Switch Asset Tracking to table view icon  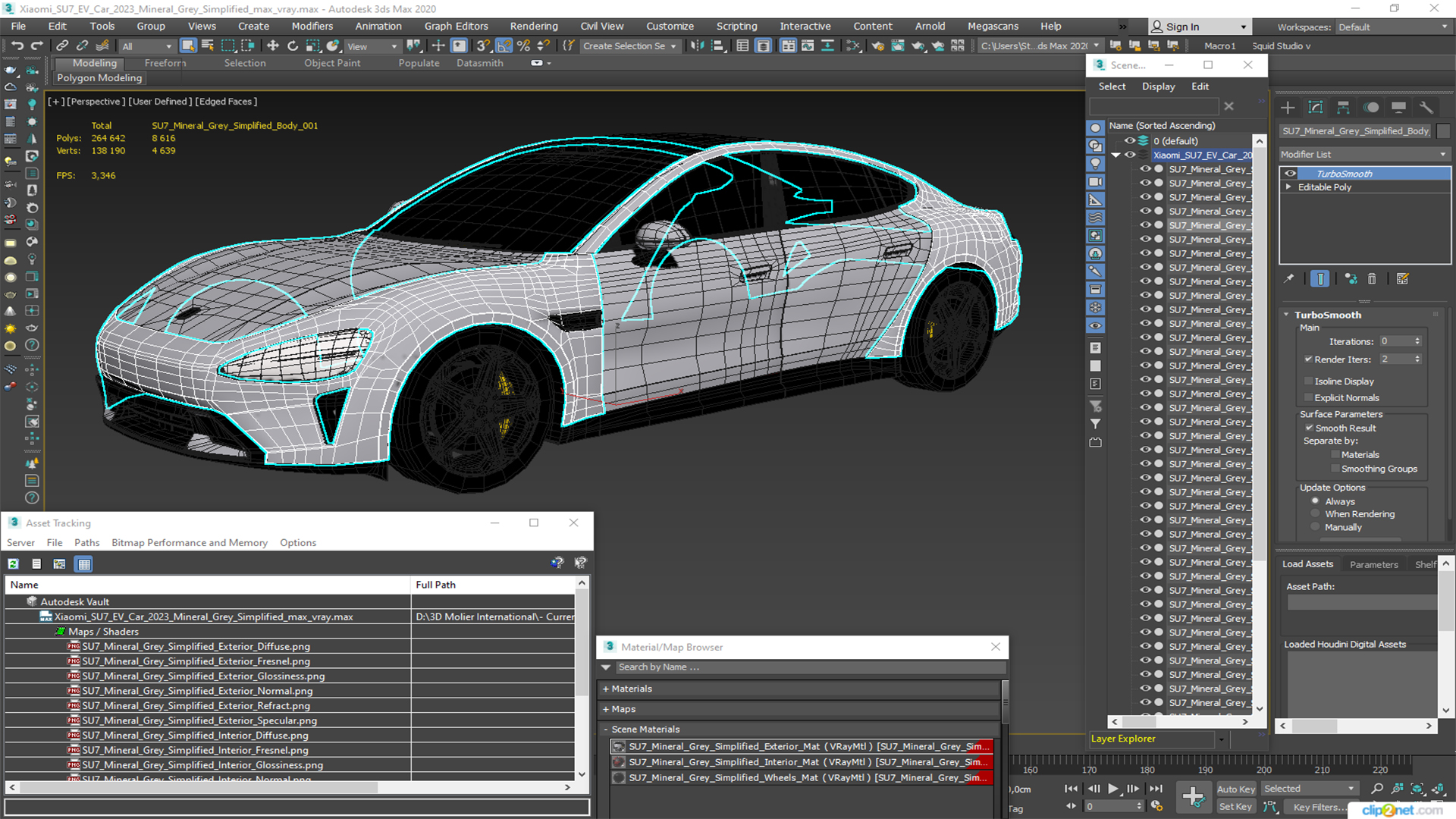84,563
